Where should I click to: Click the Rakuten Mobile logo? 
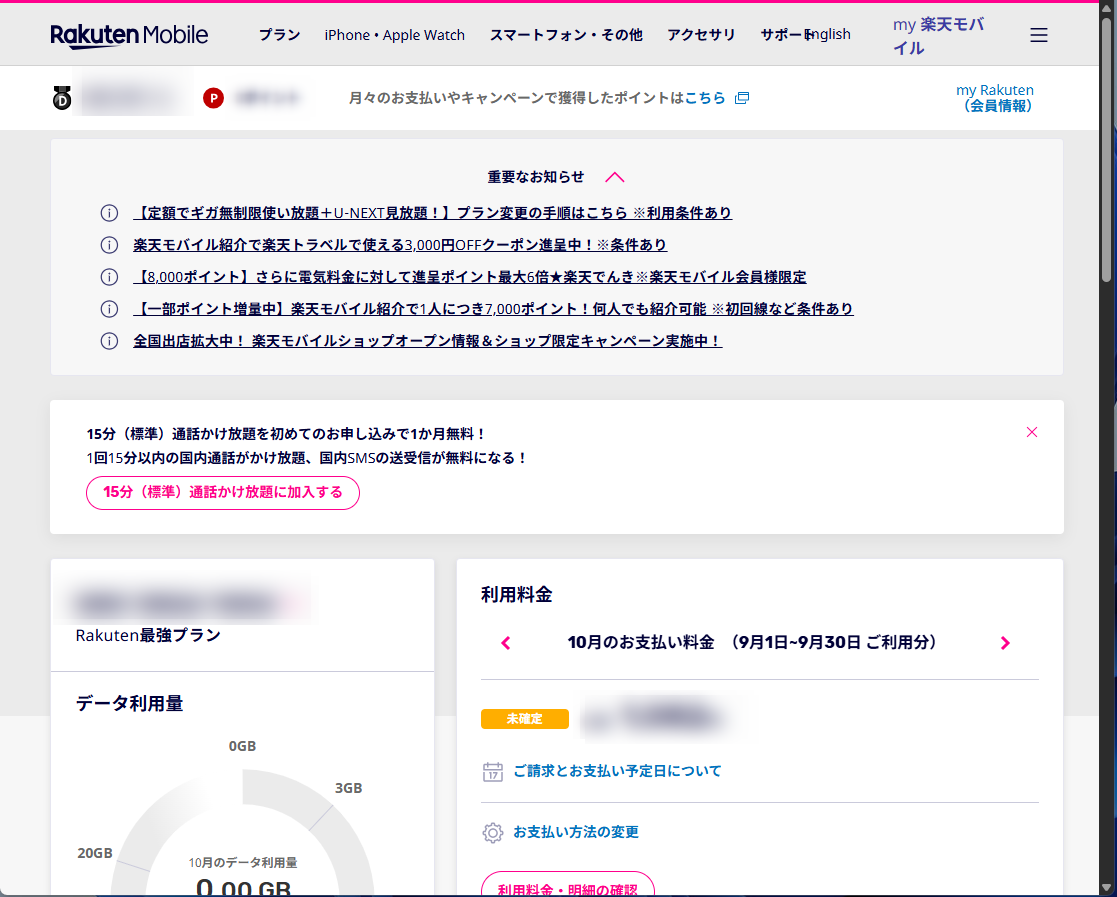[129, 35]
